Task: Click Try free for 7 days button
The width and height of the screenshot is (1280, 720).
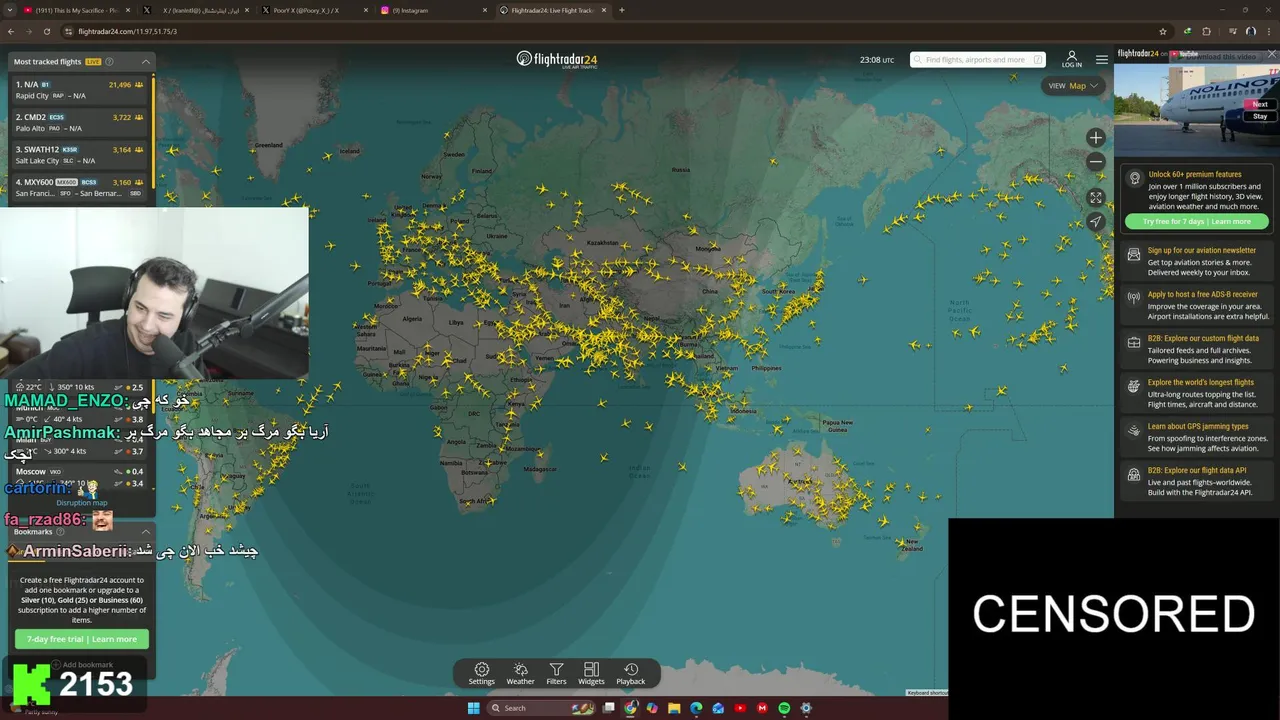Action: [x=1196, y=221]
